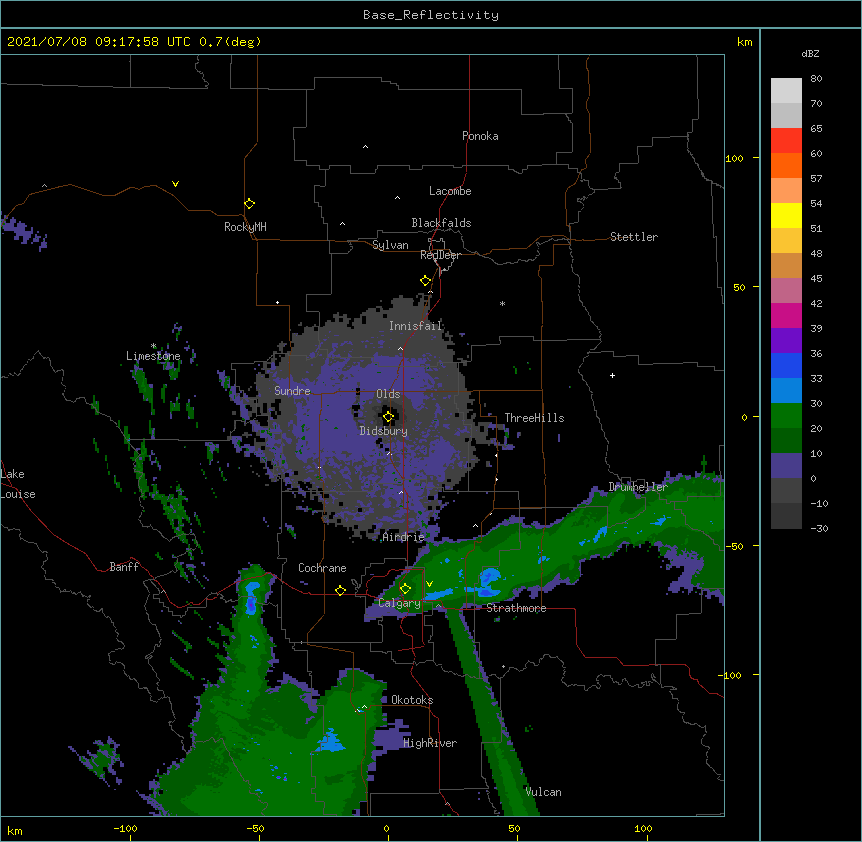Image resolution: width=862 pixels, height=842 pixels.
Task: Pick the orange 57-60 dBZ legend swatch
Action: click(x=786, y=165)
